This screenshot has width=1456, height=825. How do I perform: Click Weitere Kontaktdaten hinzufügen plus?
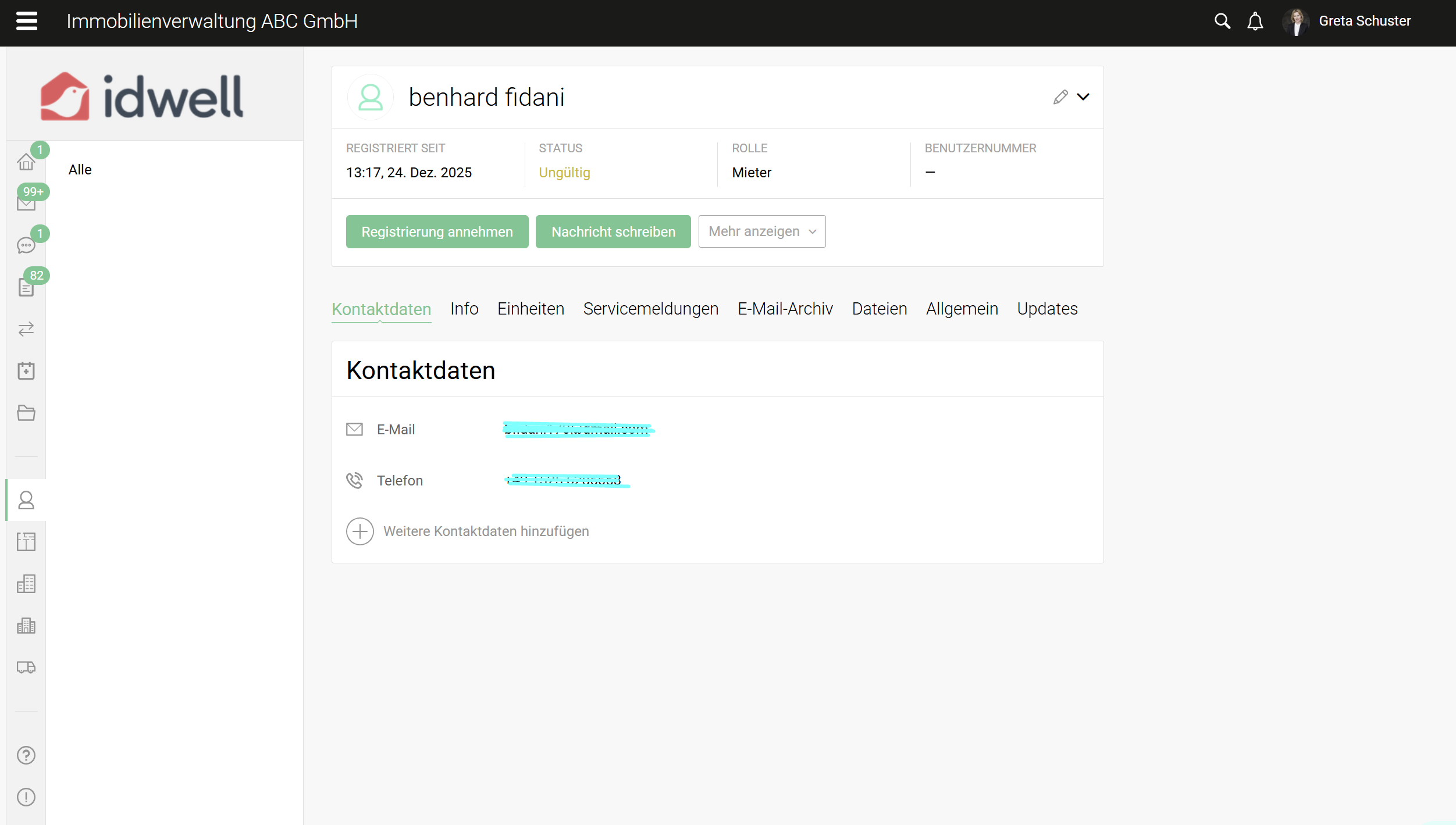360,531
